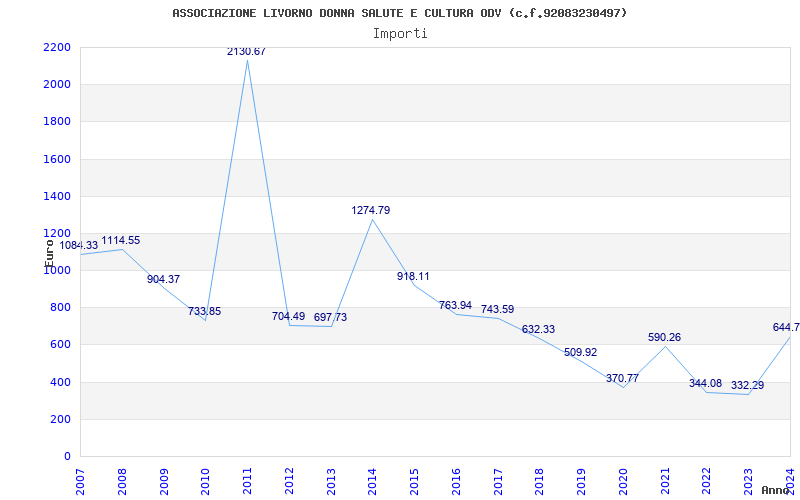Select the 704.49 value label
The height and width of the screenshot is (500, 800).
pos(288,316)
